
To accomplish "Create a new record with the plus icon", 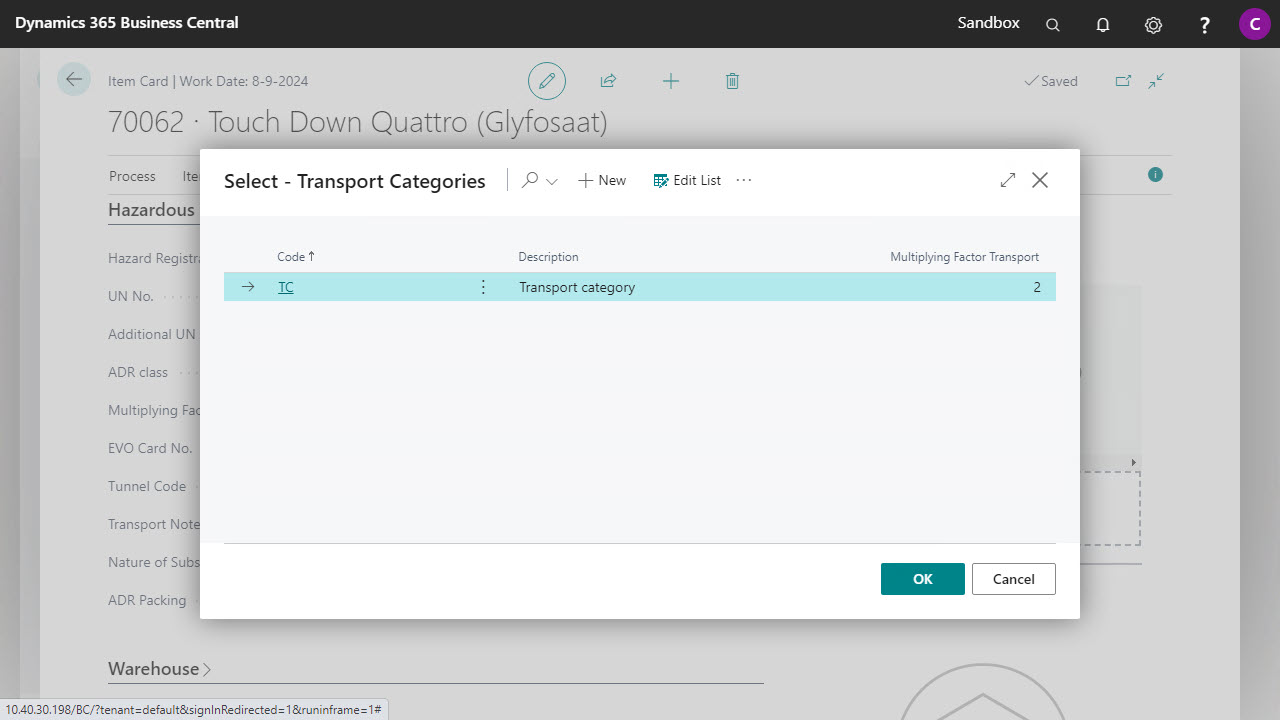I will pyautogui.click(x=671, y=81).
